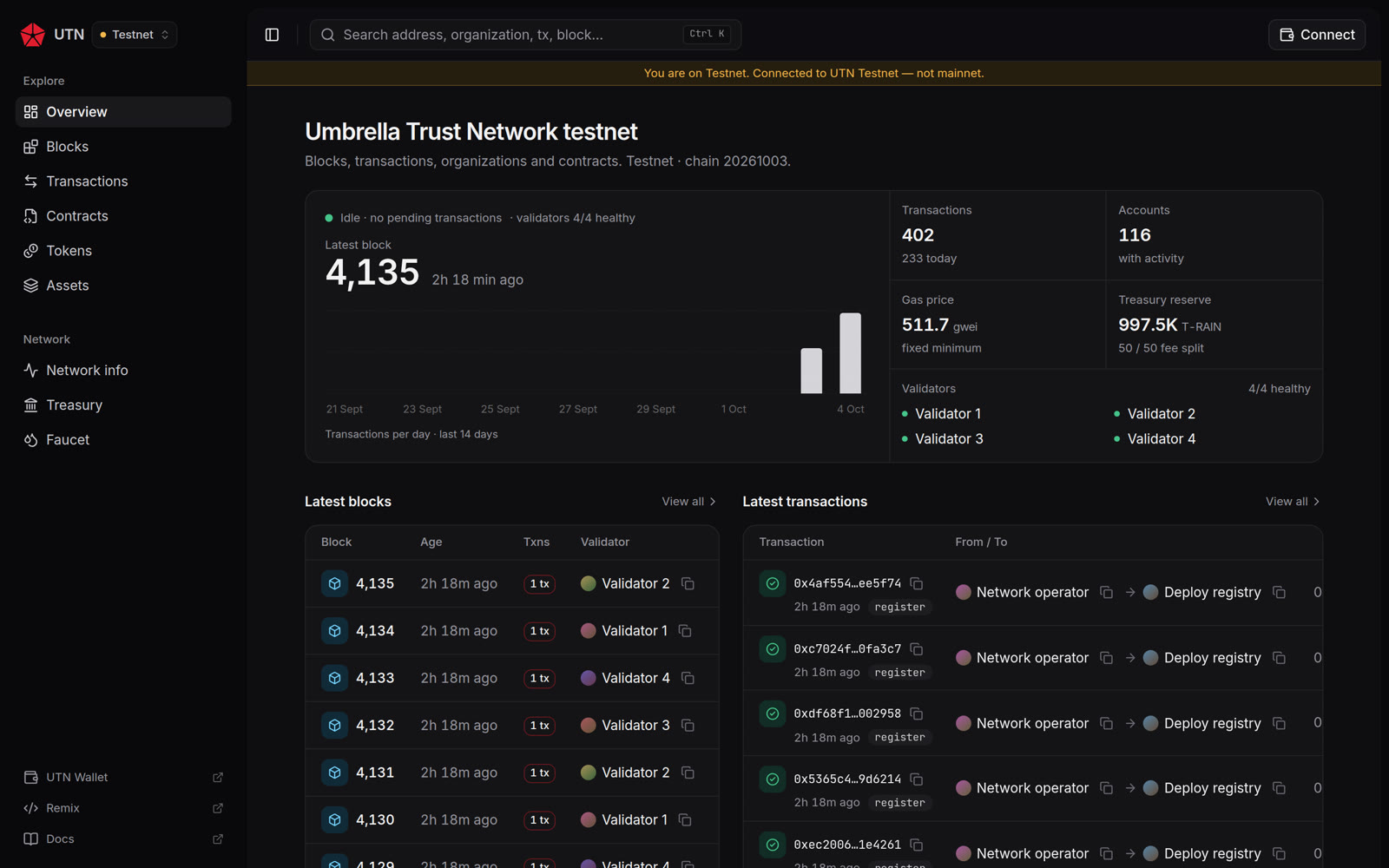This screenshot has width=1389, height=868.
Task: View all latest blocks
Action: pos(689,502)
